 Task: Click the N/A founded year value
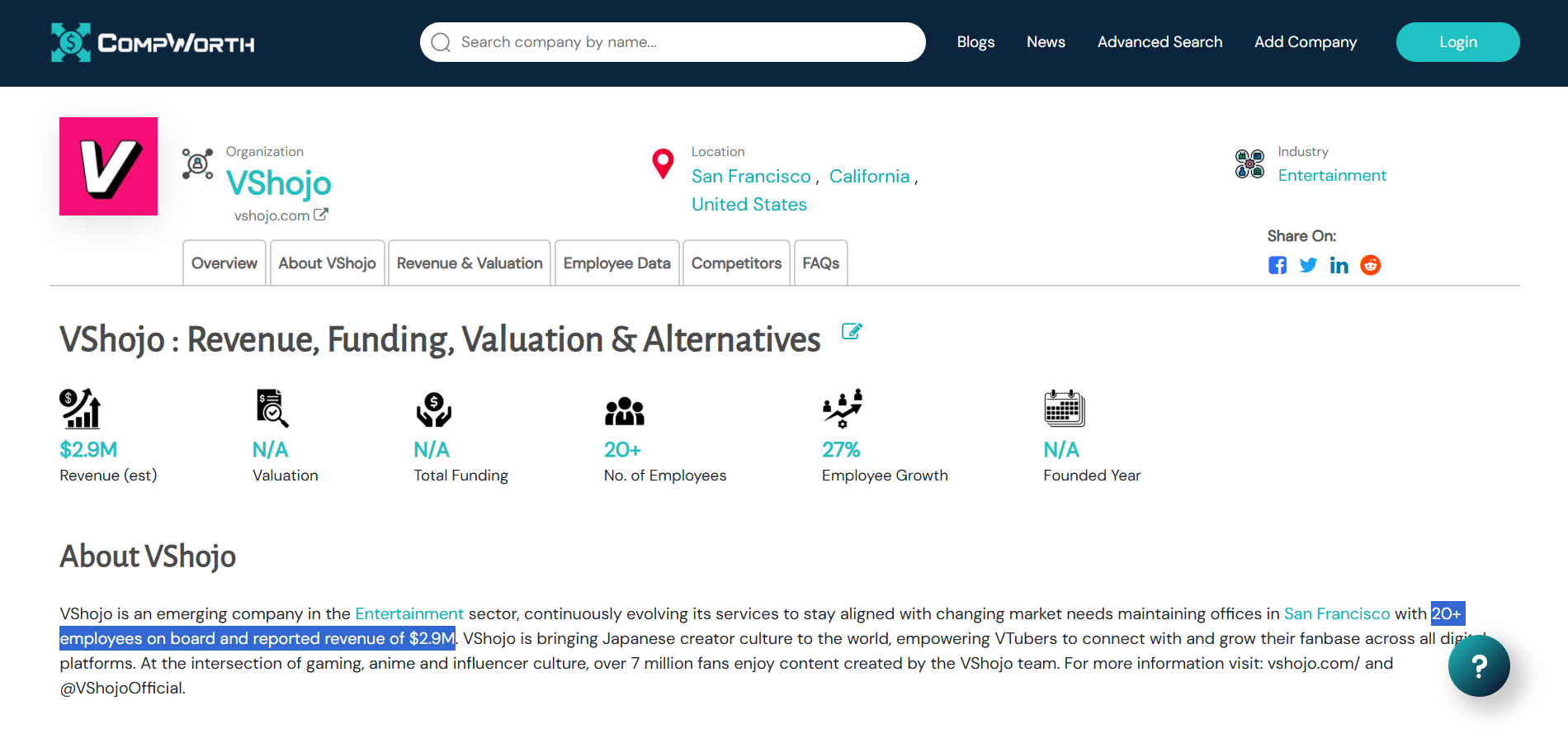point(1061,450)
